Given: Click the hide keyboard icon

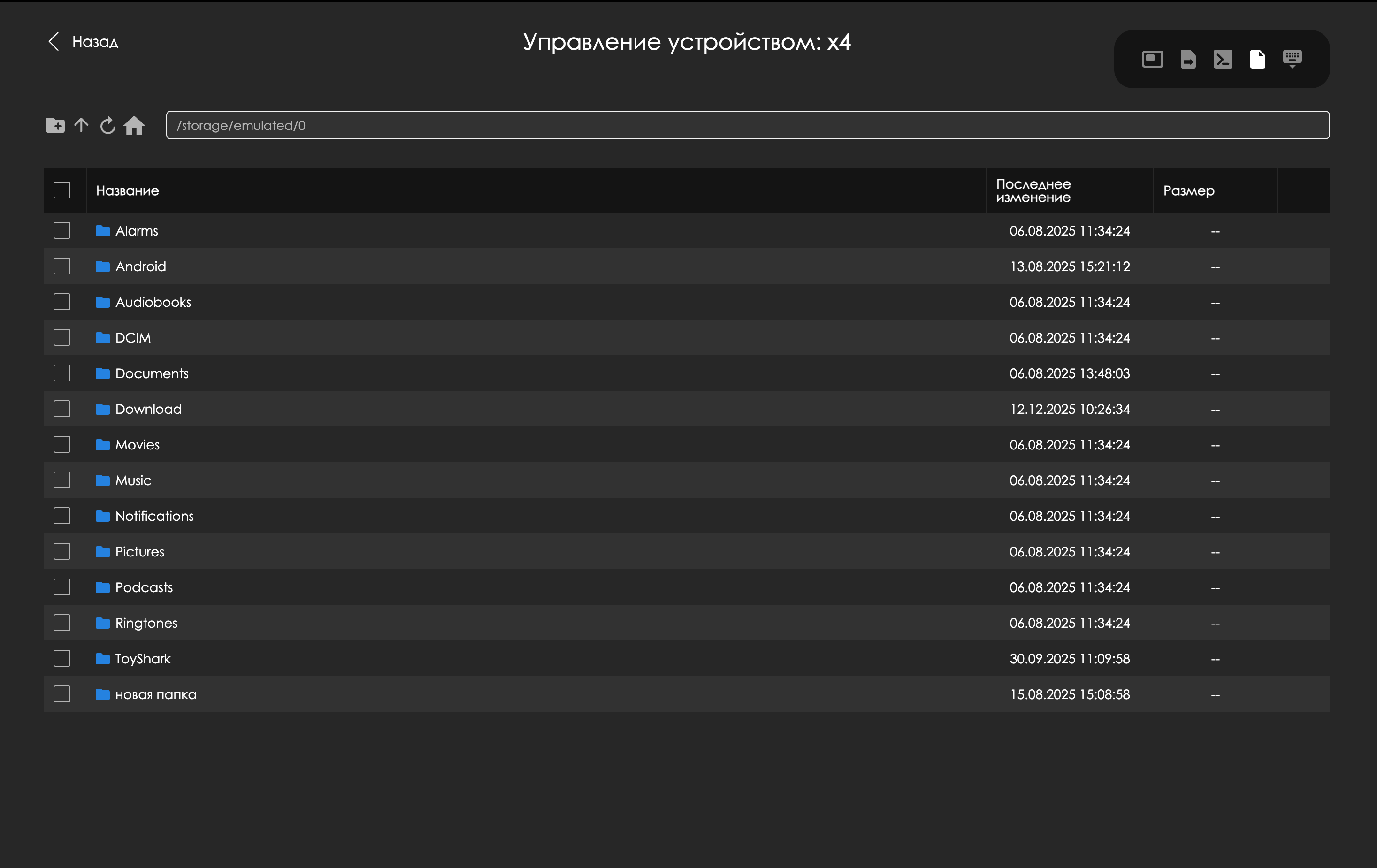Looking at the screenshot, I should (1293, 59).
